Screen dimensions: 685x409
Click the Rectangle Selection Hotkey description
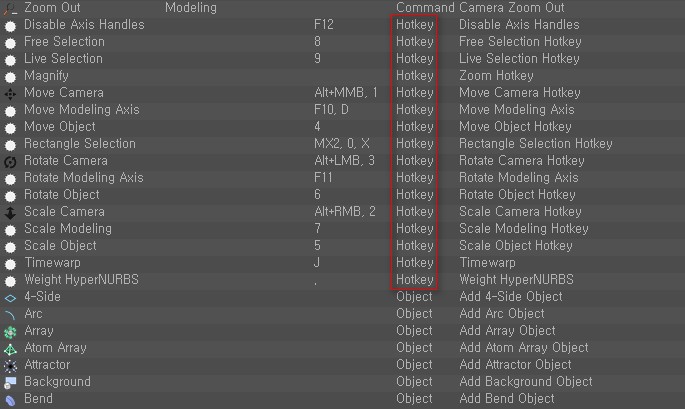pos(535,144)
